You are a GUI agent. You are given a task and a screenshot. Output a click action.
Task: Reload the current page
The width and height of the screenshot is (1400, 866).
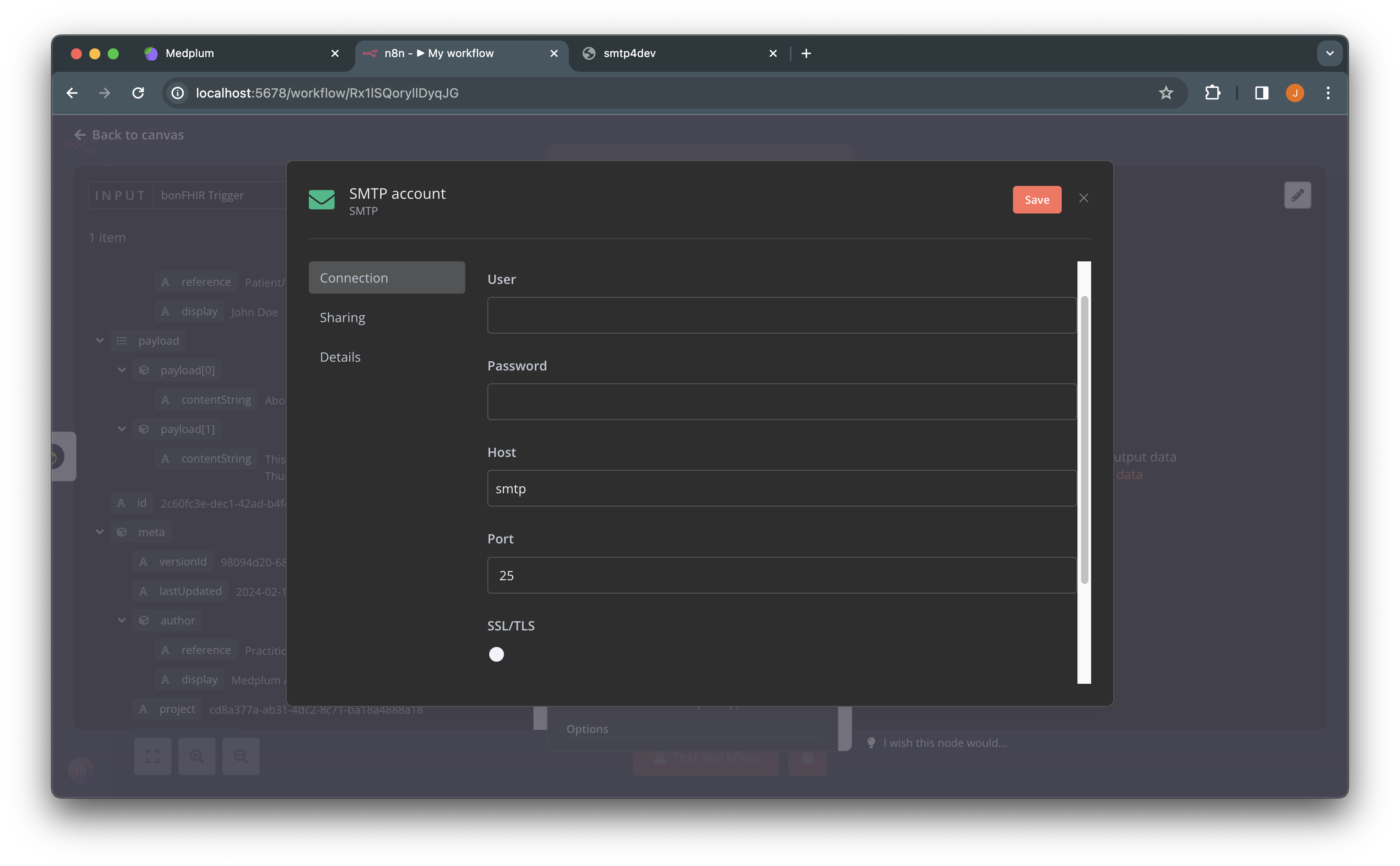(138, 93)
